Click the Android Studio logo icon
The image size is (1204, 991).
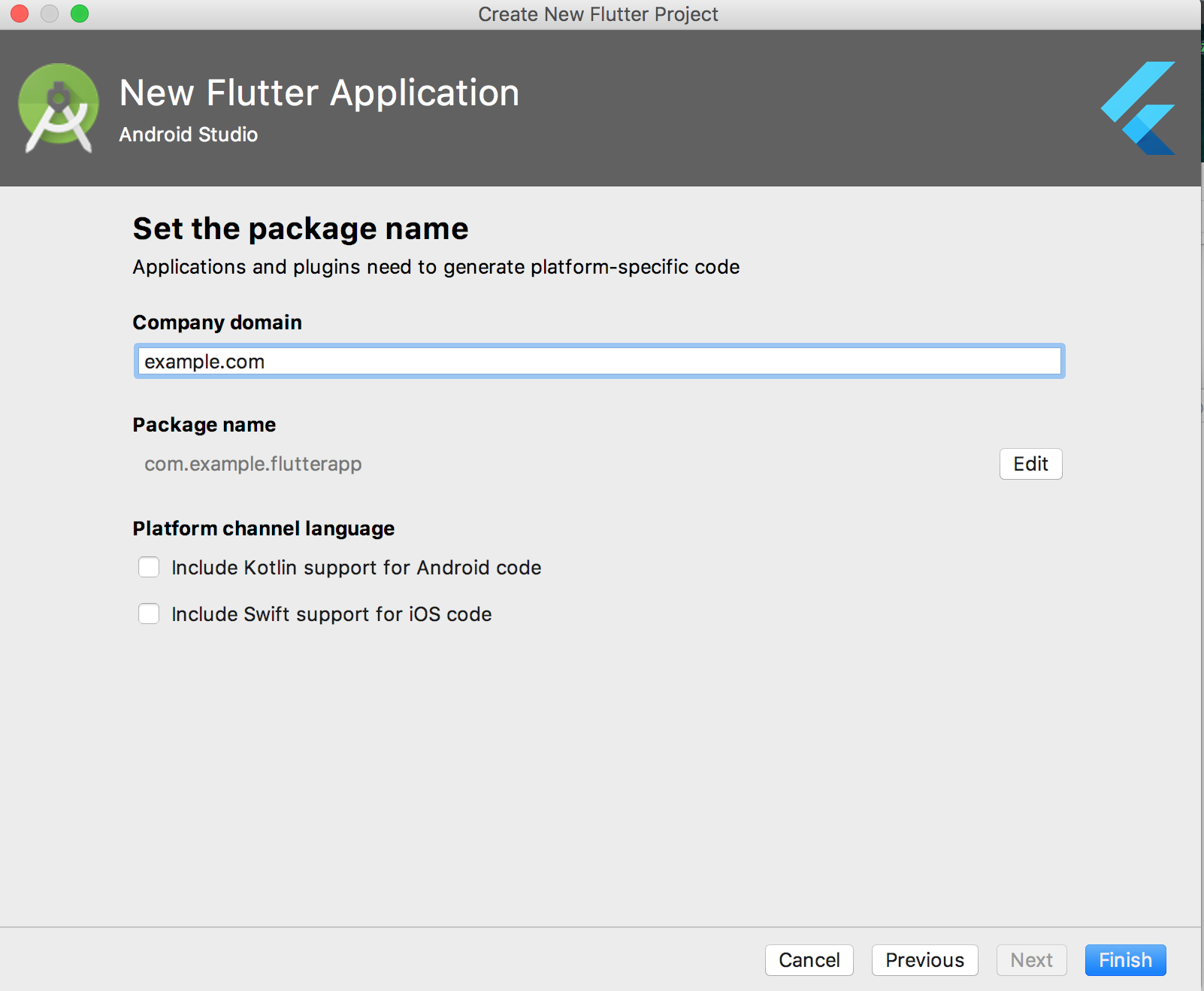click(x=59, y=108)
